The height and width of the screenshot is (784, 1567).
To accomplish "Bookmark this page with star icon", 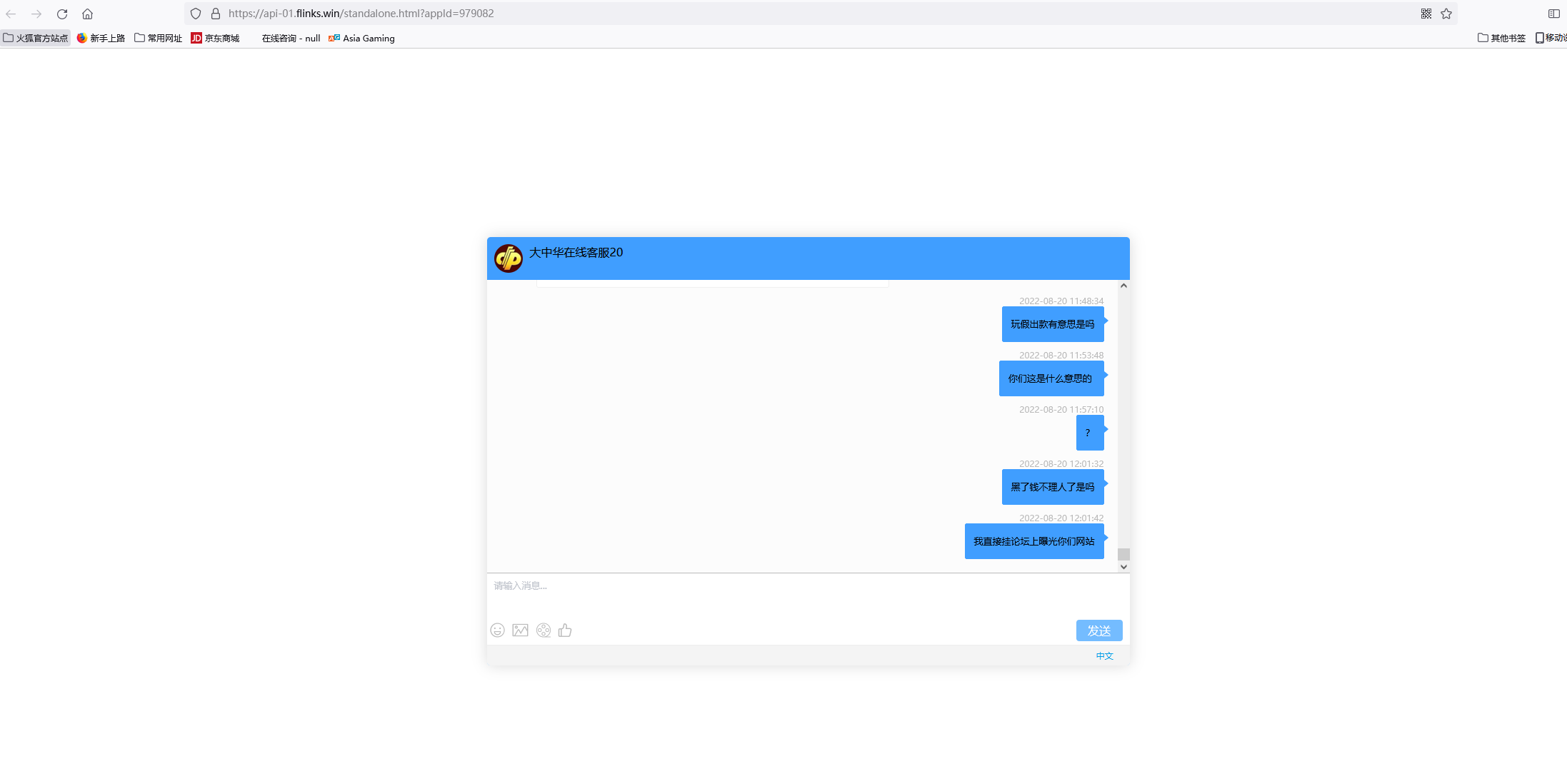I will tap(1446, 14).
